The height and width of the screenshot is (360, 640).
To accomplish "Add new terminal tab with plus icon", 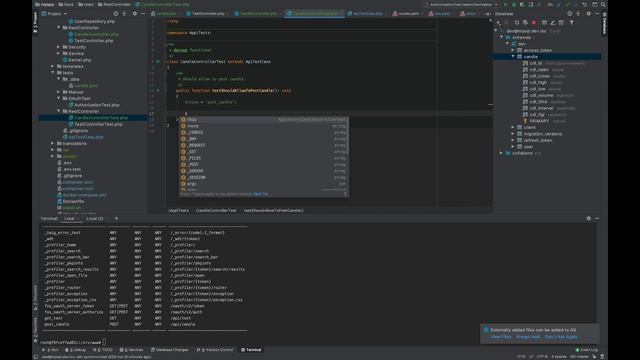I will (x=116, y=218).
